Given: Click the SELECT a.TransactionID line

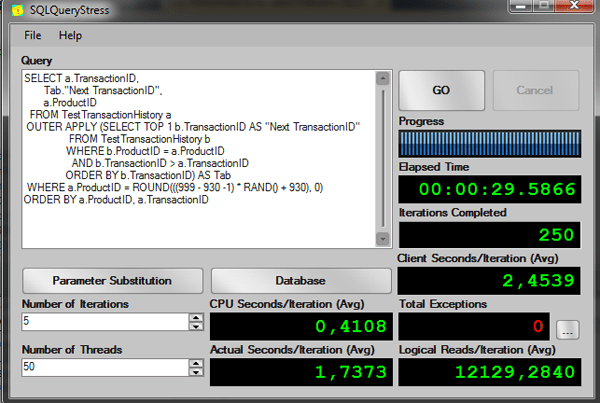Looking at the screenshot, I should pos(81,78).
